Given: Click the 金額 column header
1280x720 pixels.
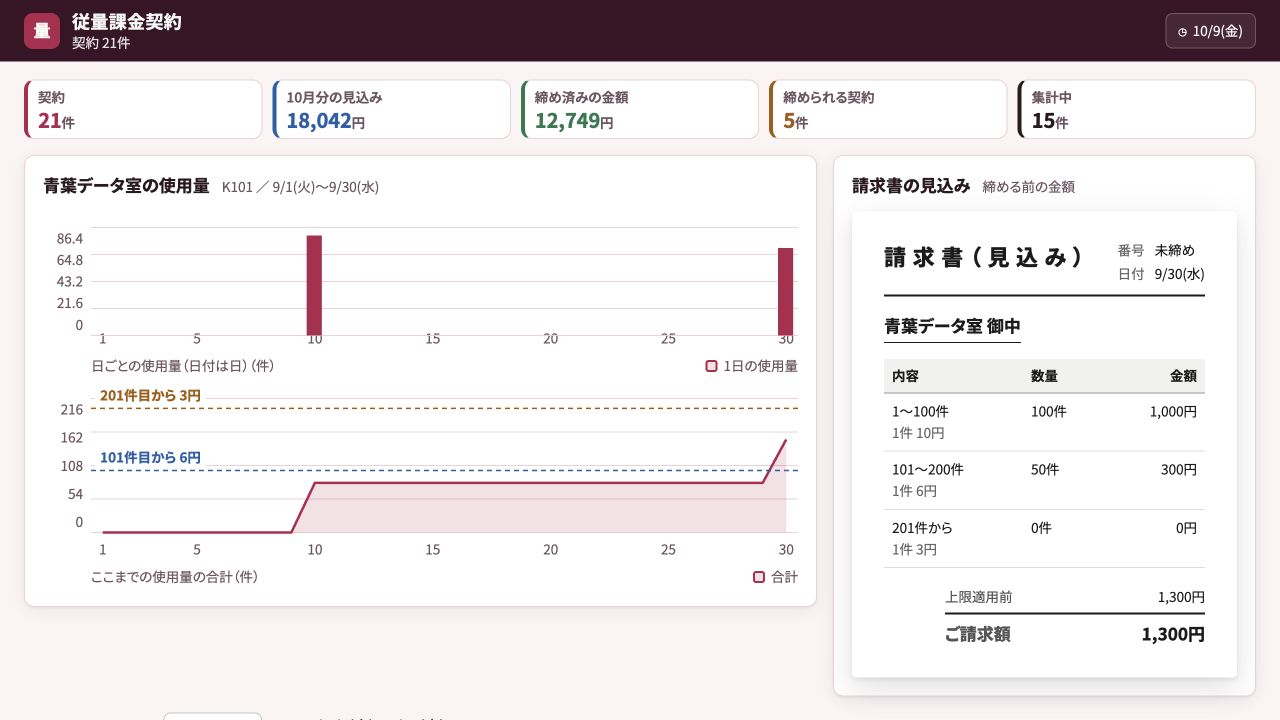Looking at the screenshot, I should pyautogui.click(x=1183, y=376).
